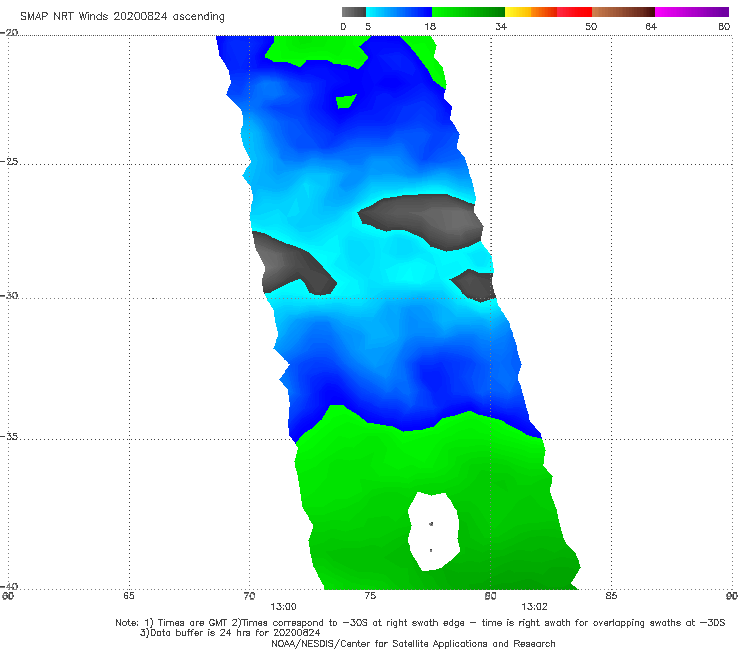Click the color bar label '18'
The height and width of the screenshot is (650, 740).
430,27
